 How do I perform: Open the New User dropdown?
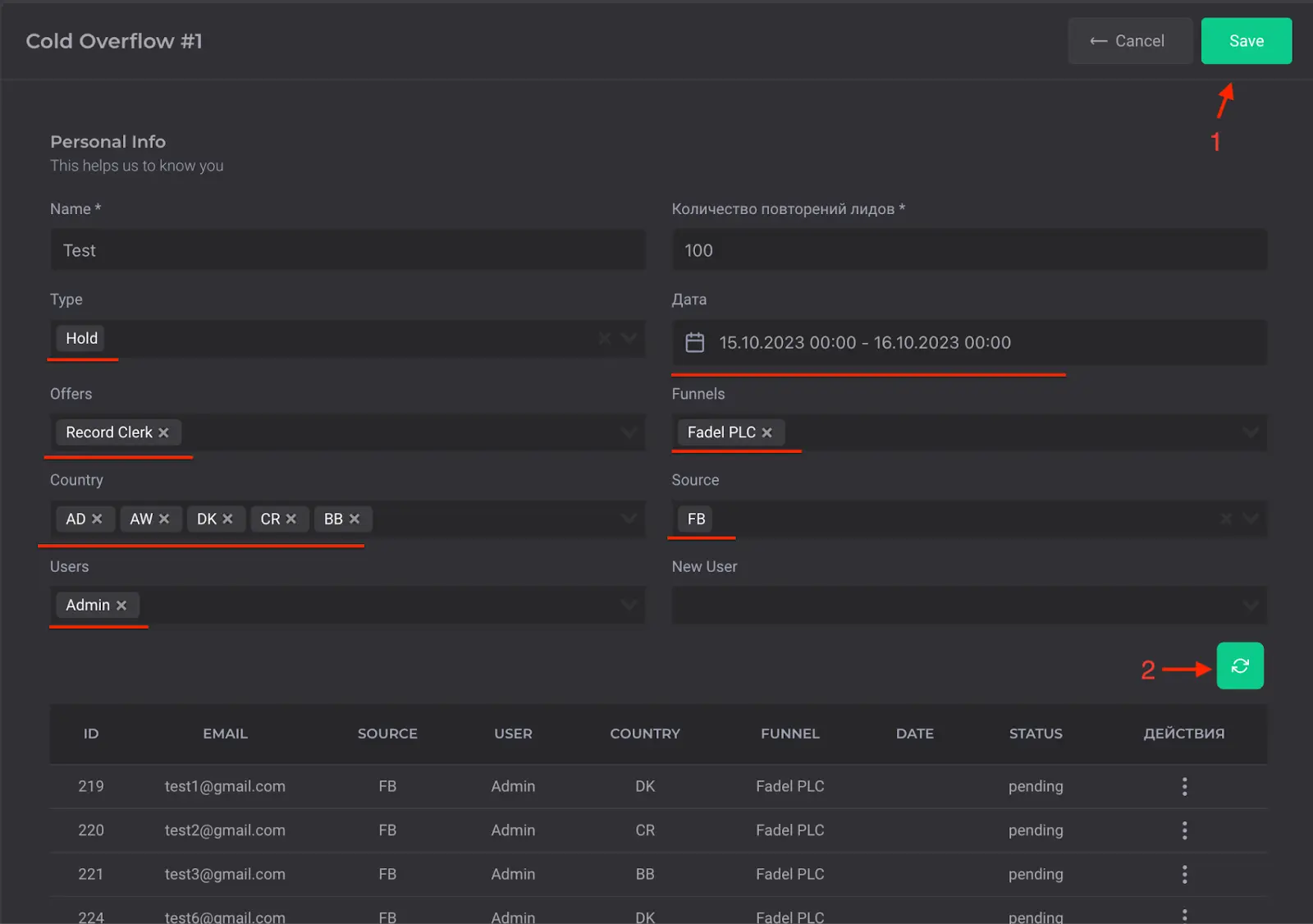point(969,606)
